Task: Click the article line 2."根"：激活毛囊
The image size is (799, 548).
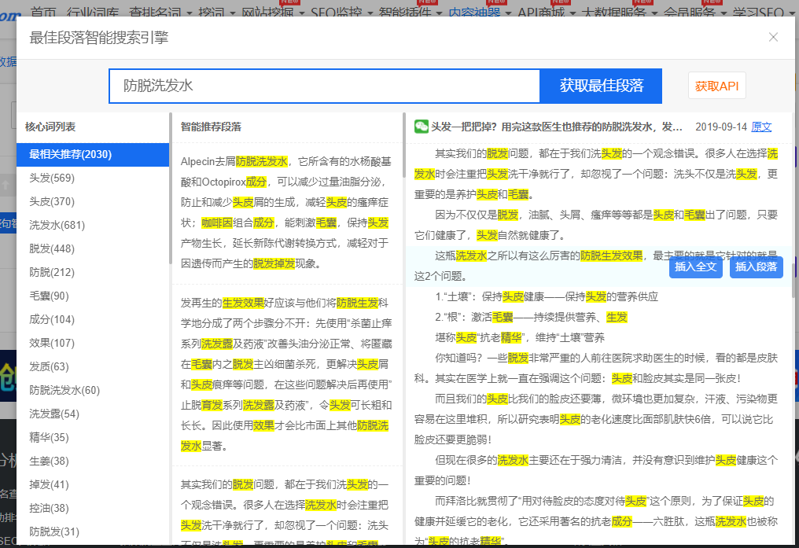Action: pyautogui.click(x=531, y=317)
